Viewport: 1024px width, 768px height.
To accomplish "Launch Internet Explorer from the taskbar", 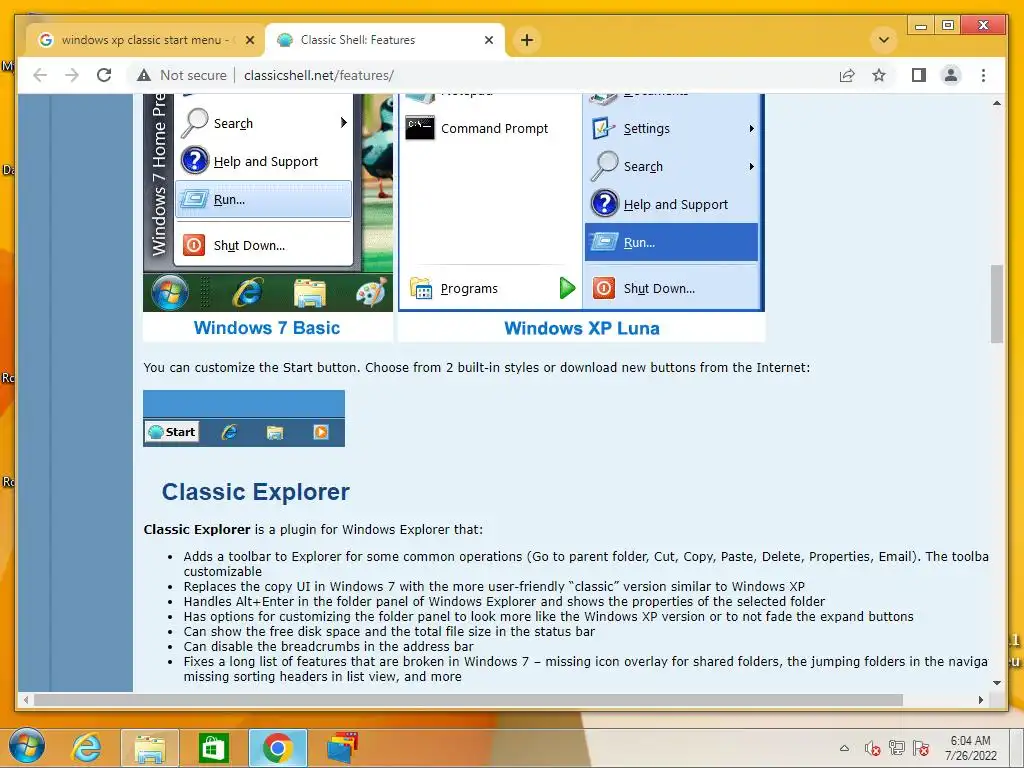I will click(x=86, y=748).
